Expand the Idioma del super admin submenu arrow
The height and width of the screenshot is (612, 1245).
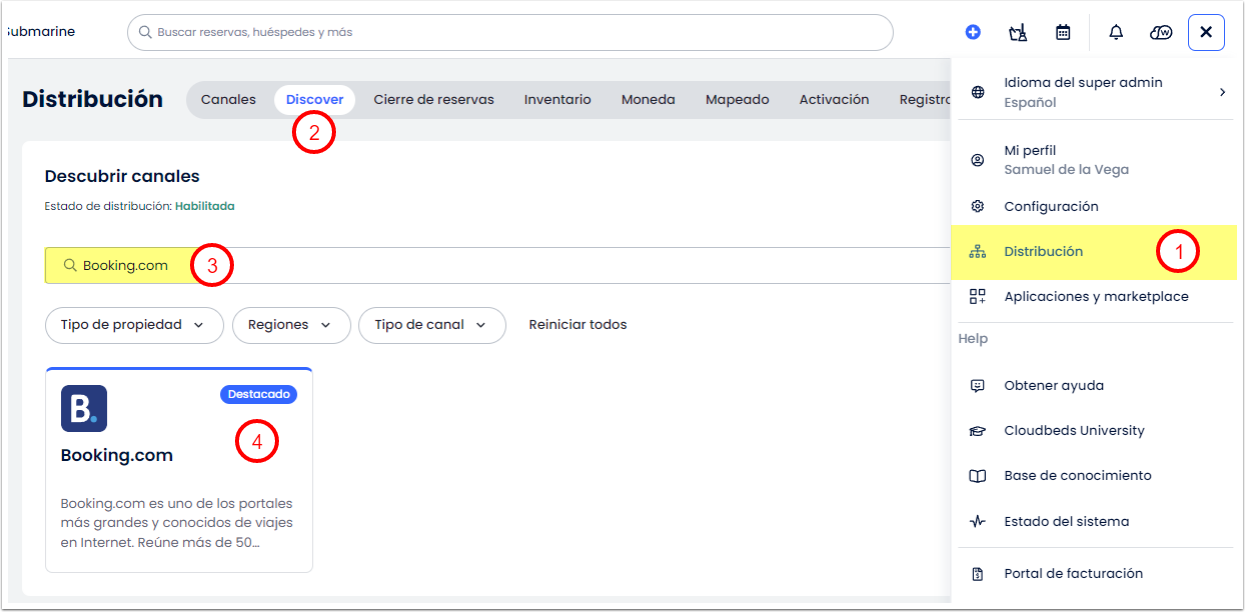[x=1222, y=92]
